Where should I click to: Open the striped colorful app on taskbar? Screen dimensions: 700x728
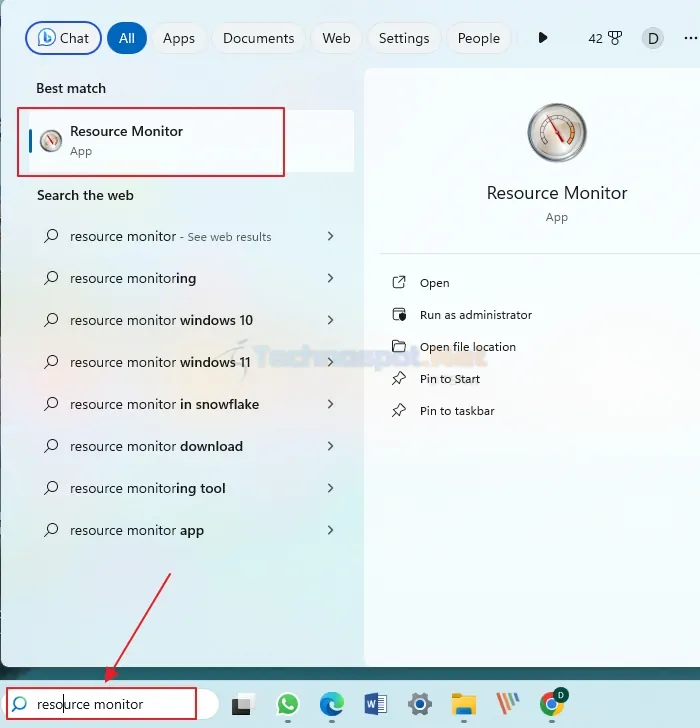coord(507,704)
